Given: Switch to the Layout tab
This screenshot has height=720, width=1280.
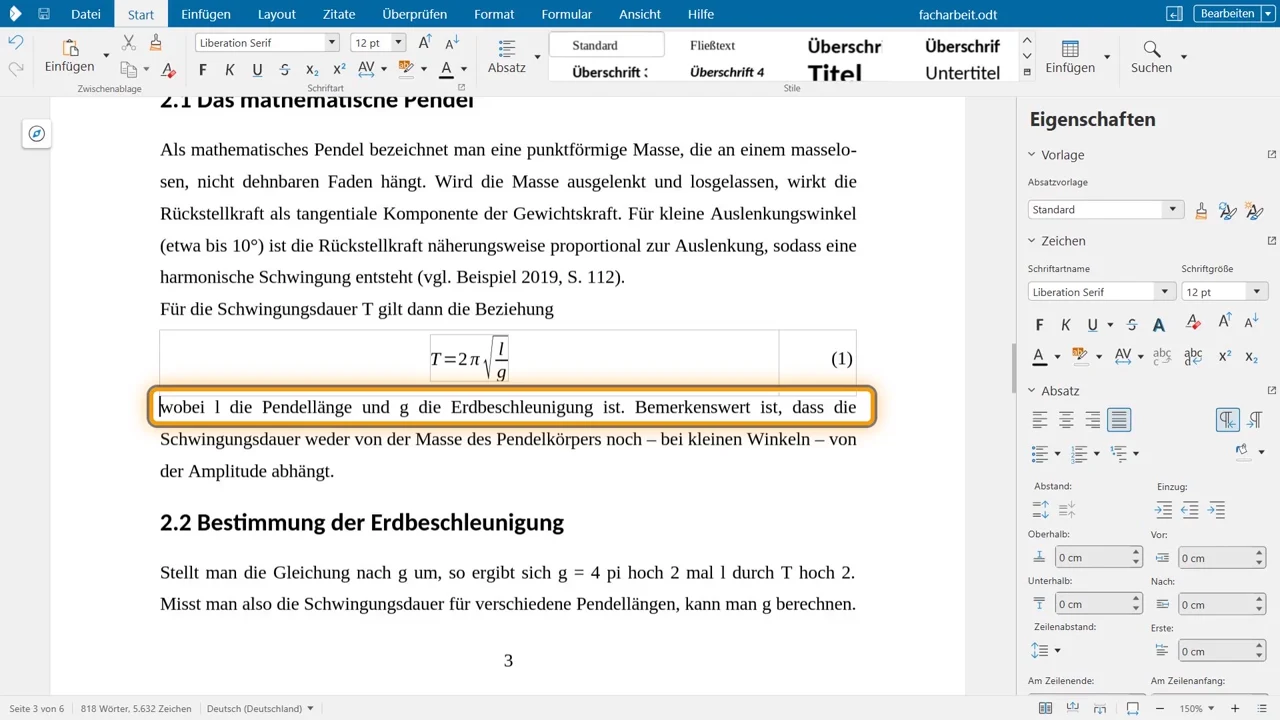Looking at the screenshot, I should (x=277, y=14).
